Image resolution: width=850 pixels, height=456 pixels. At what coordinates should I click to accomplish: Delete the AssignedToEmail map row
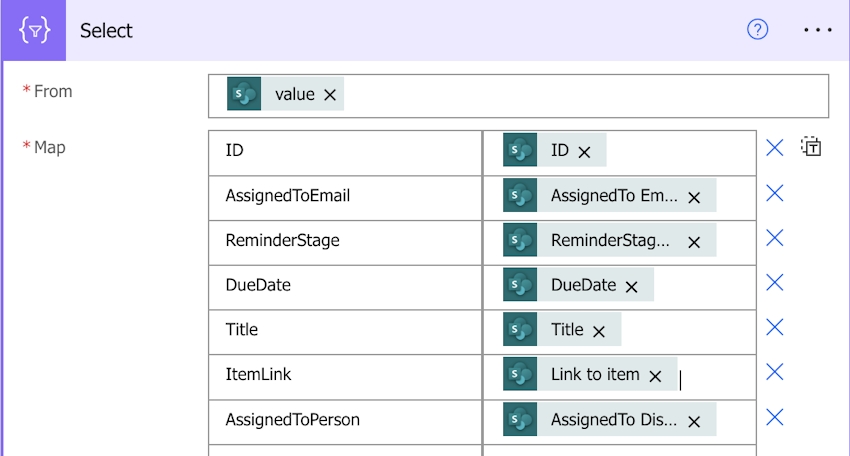click(774, 193)
